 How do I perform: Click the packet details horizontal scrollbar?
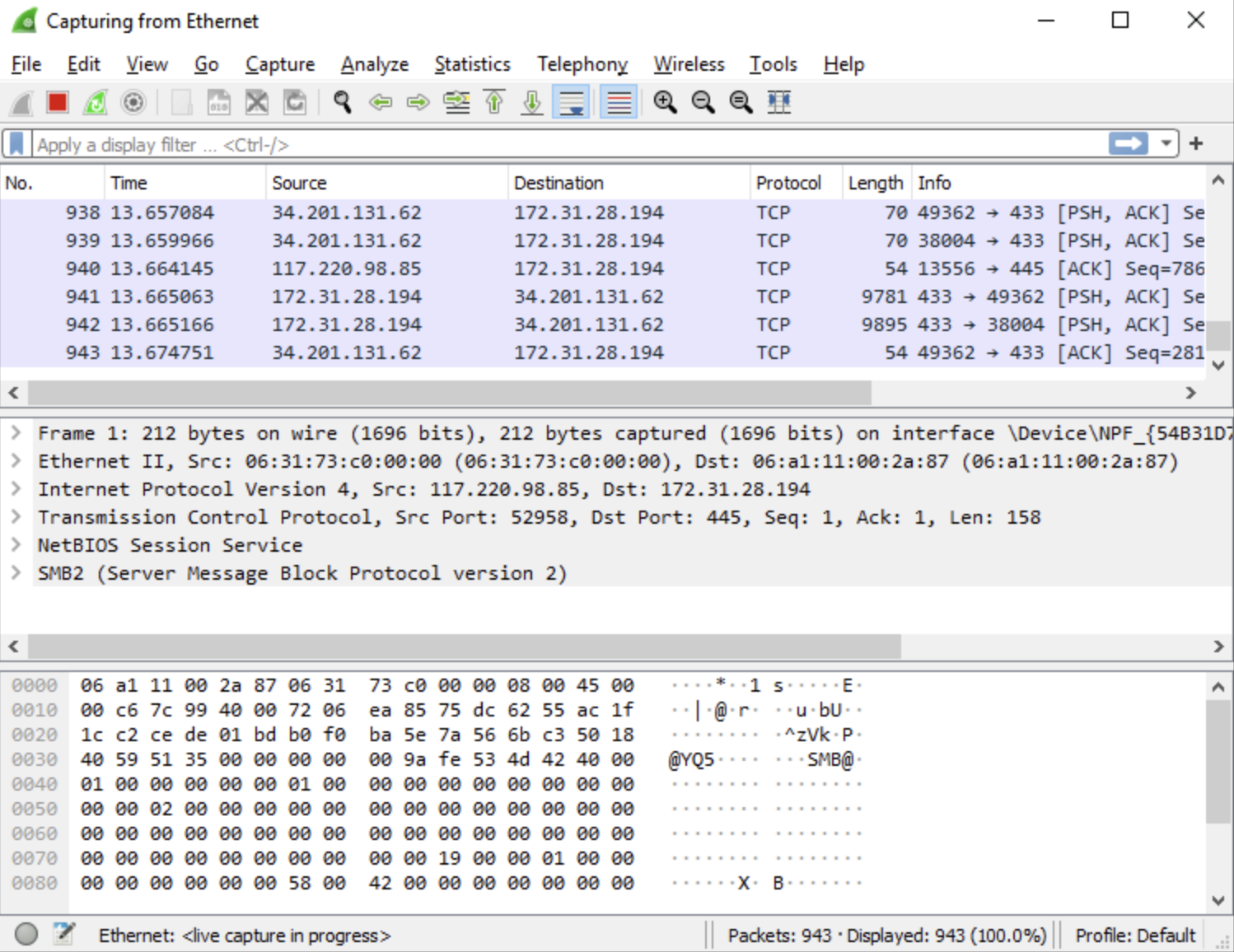pyautogui.click(x=465, y=646)
